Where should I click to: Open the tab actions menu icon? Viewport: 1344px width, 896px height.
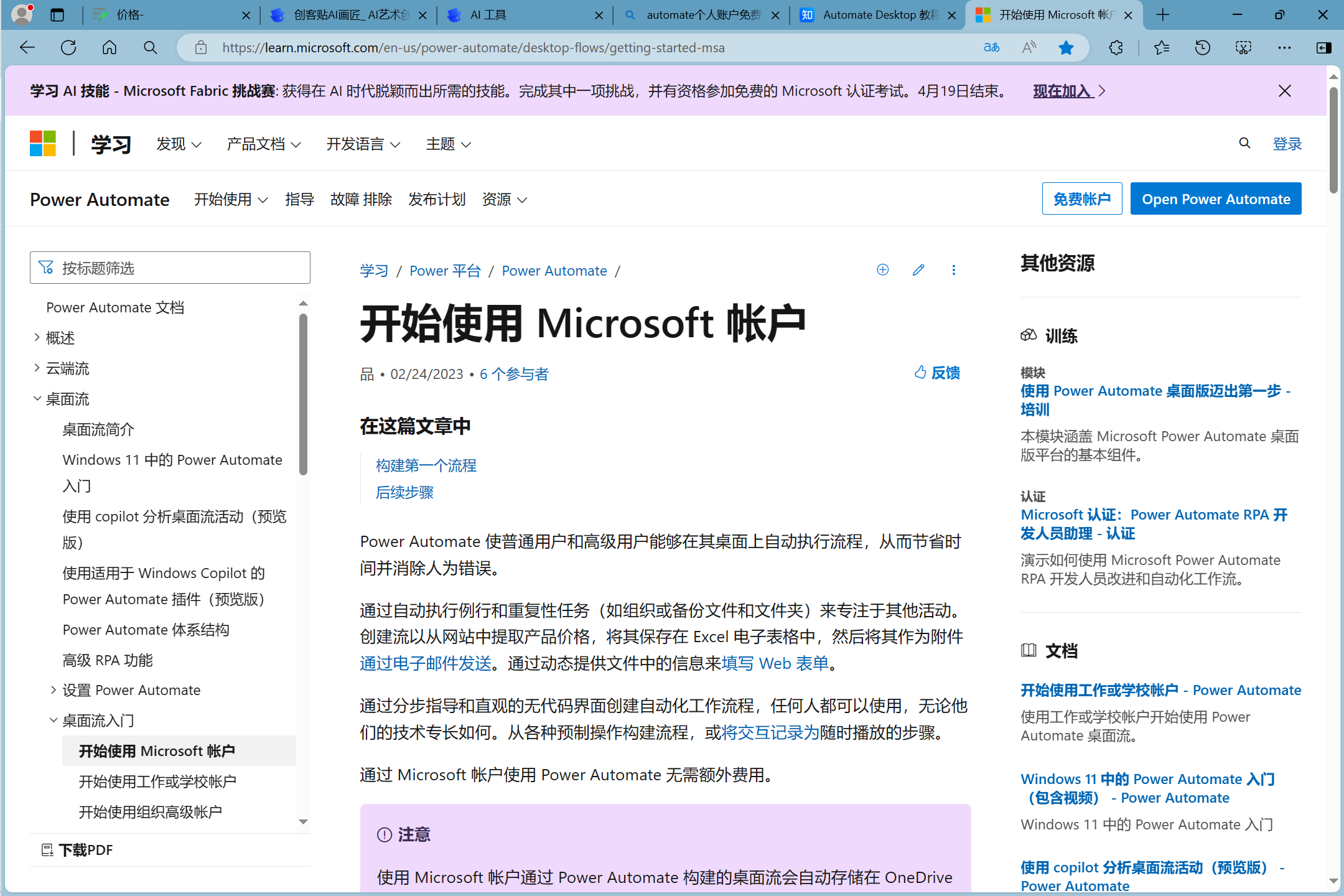tap(57, 15)
